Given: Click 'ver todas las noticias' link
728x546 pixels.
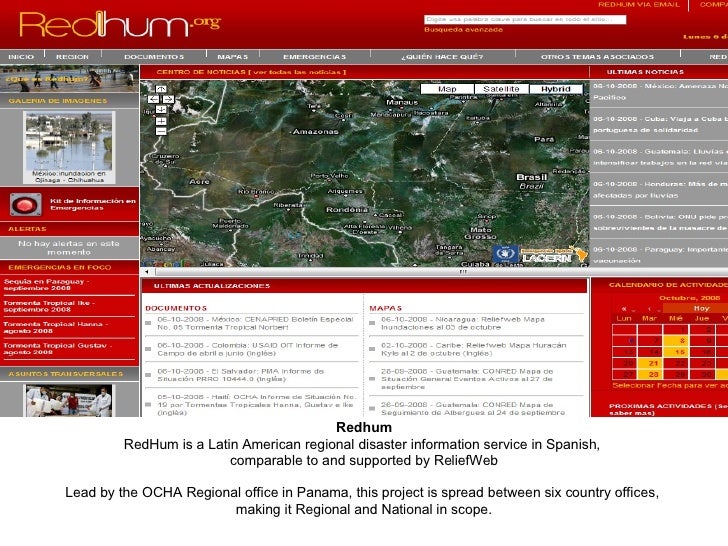Looking at the screenshot, I should pyautogui.click(x=297, y=72).
